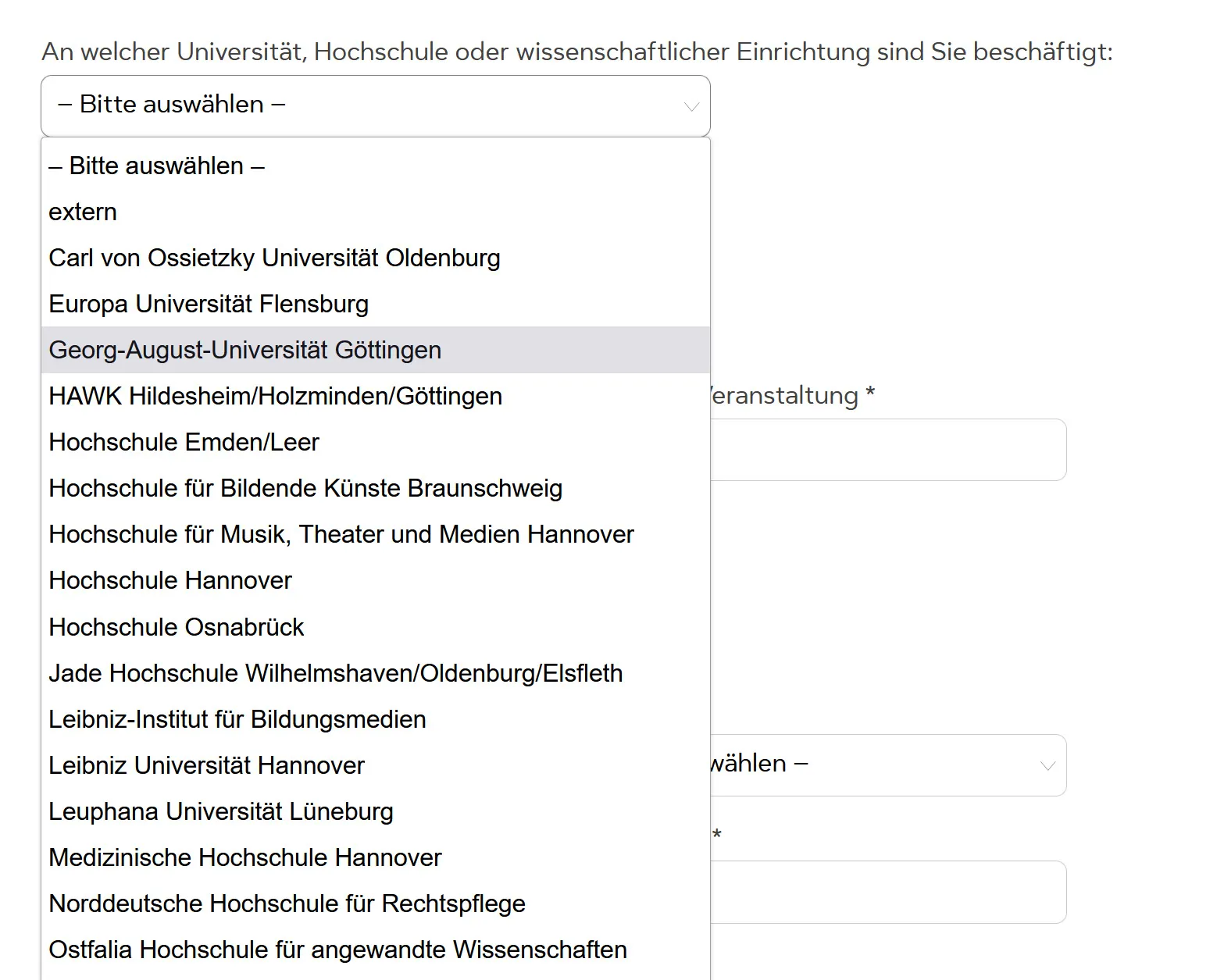Screen dimensions: 1224x980
Task: Collapse the university selection dropdown
Action: click(376, 106)
